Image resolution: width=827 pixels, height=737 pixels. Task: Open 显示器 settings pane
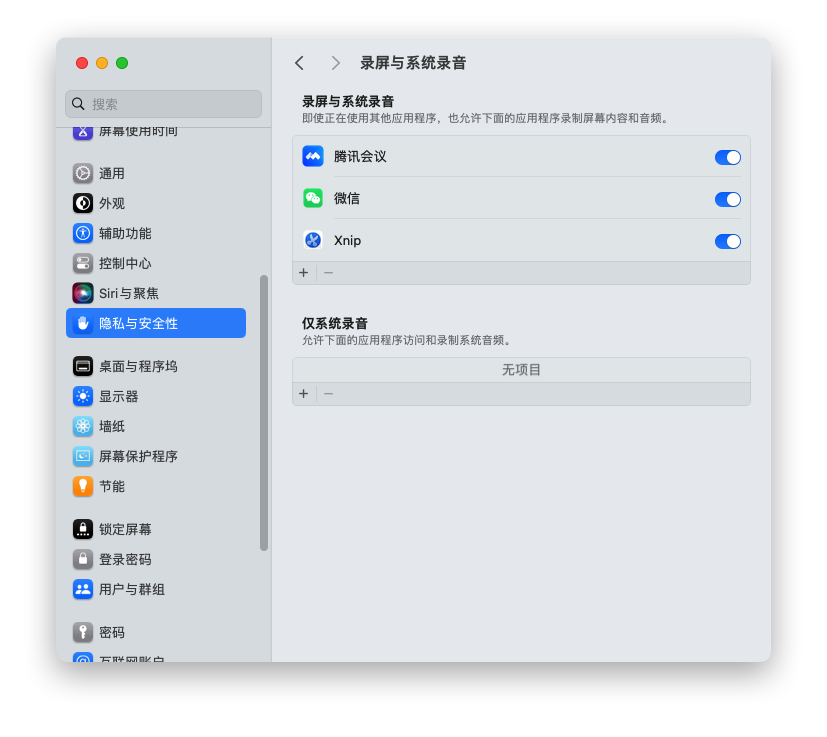pos(118,396)
